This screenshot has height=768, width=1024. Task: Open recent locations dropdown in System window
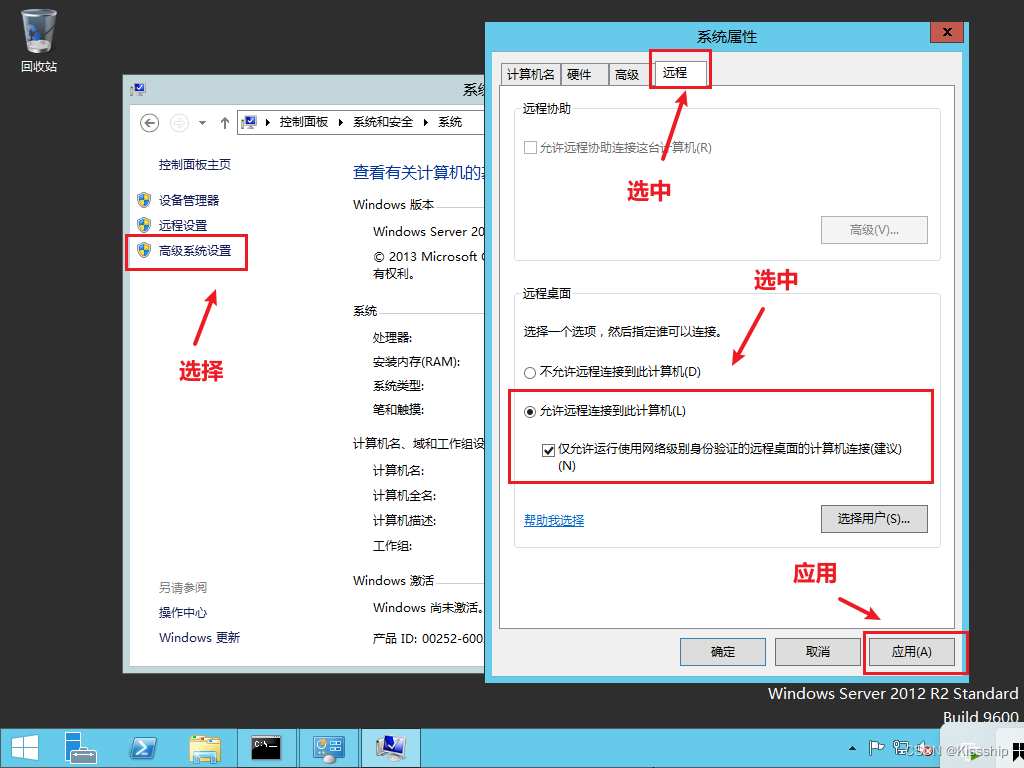point(202,123)
